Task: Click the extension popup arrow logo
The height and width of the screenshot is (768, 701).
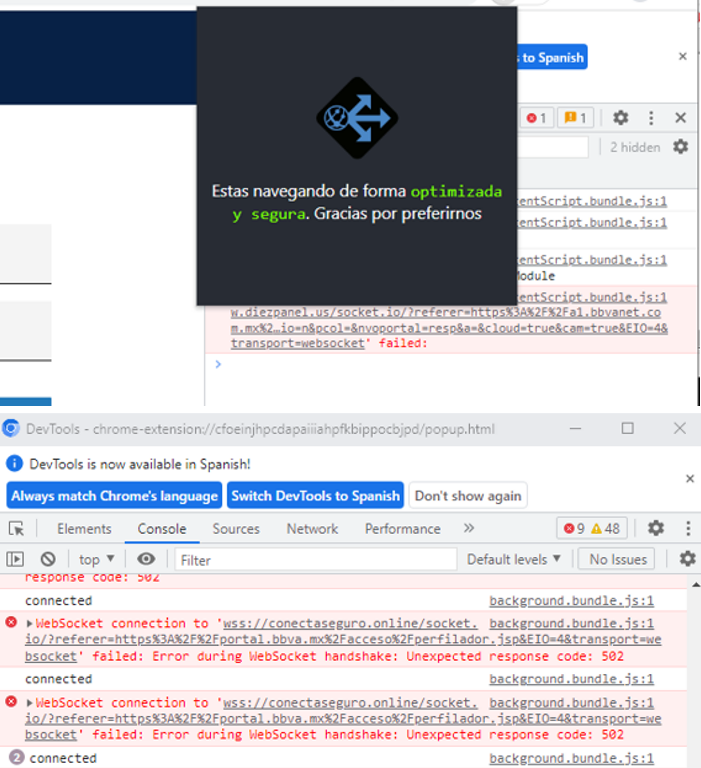Action: (357, 118)
